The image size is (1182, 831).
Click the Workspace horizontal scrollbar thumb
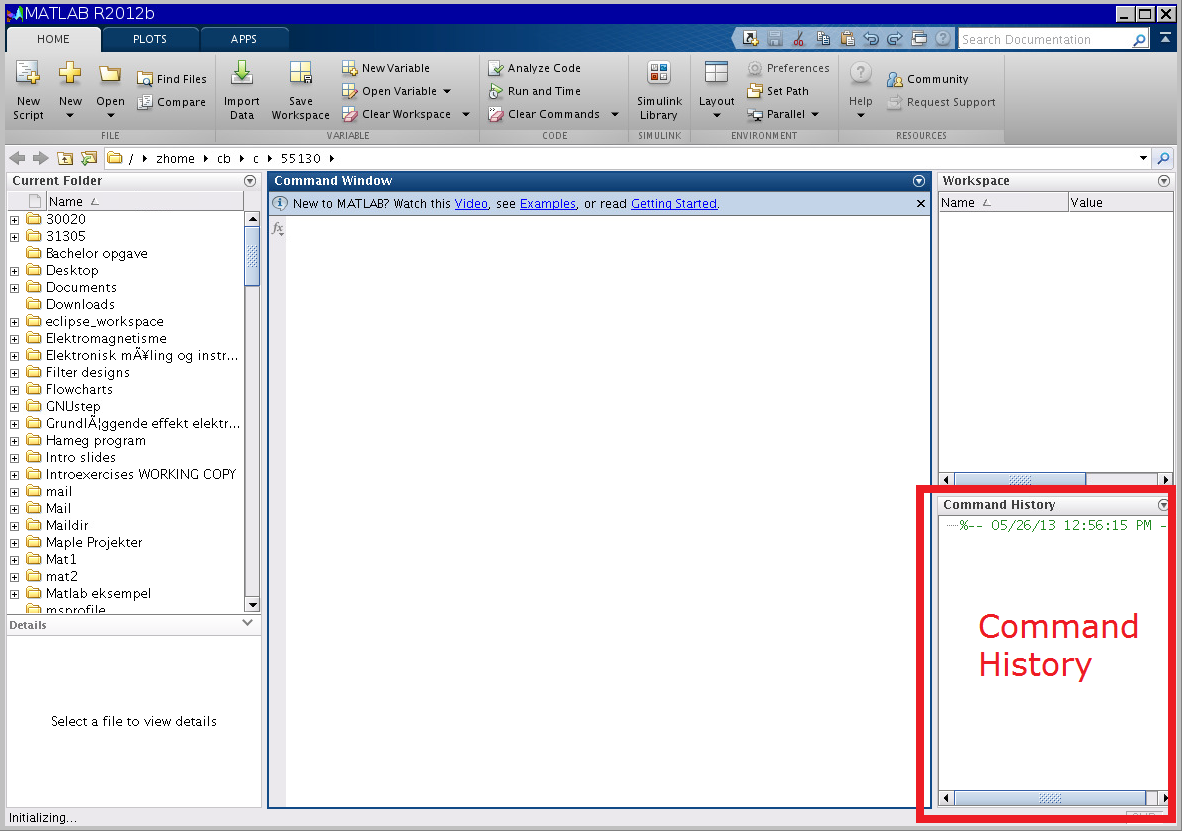coord(1020,480)
